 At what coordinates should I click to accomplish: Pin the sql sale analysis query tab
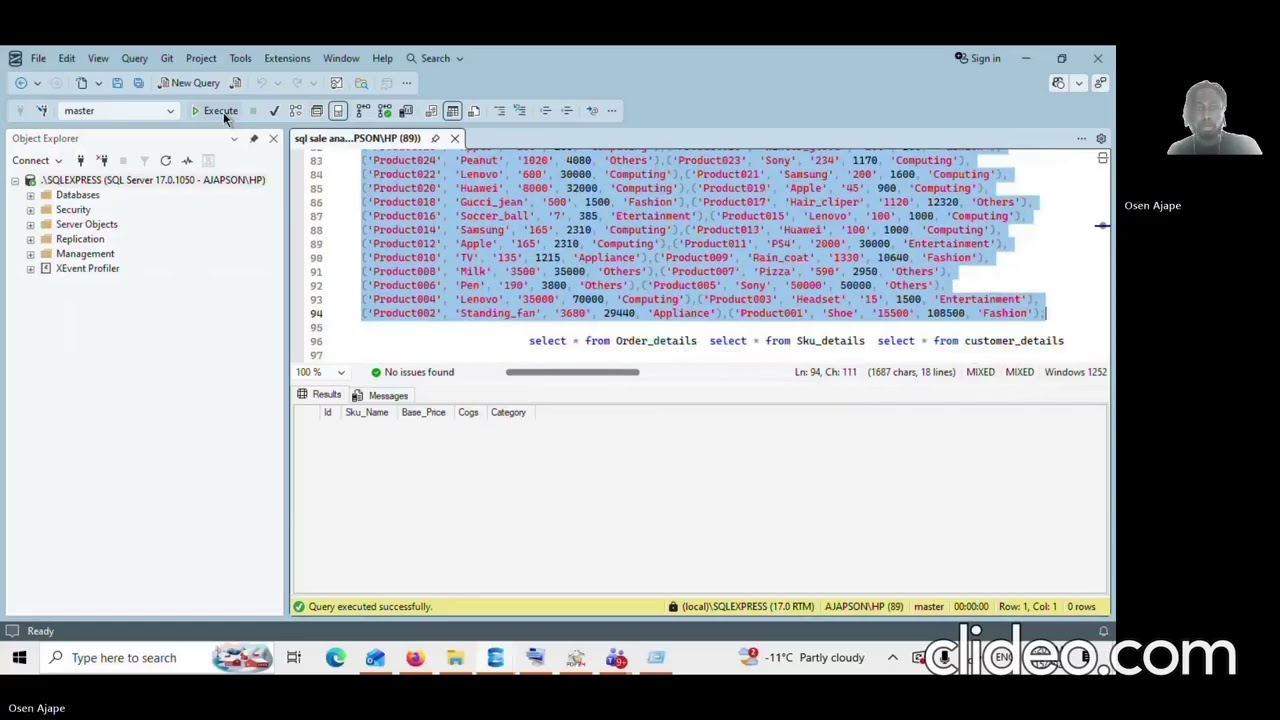[435, 138]
